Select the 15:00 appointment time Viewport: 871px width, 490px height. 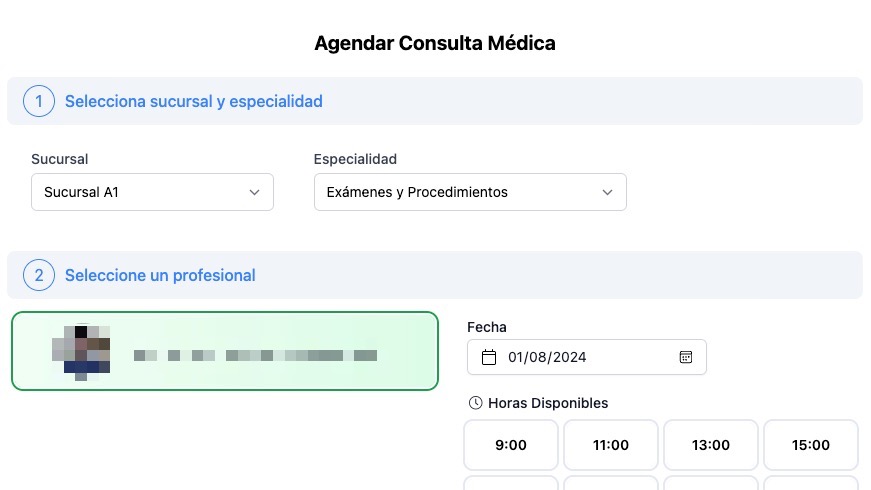(x=811, y=445)
